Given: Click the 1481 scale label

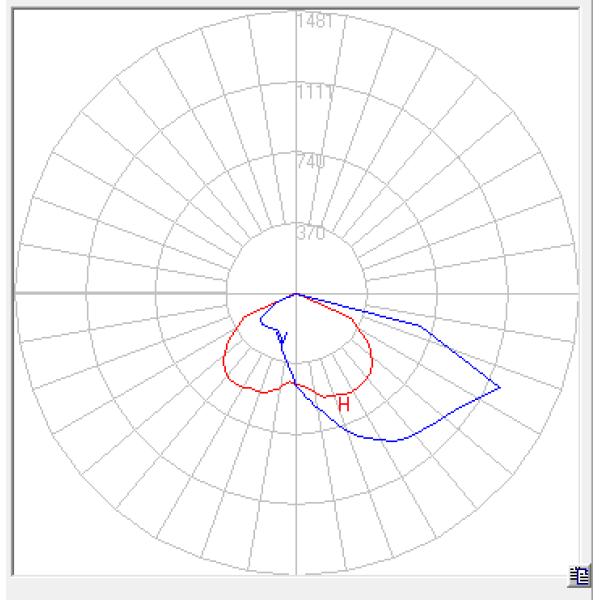Looking at the screenshot, I should tap(313, 21).
